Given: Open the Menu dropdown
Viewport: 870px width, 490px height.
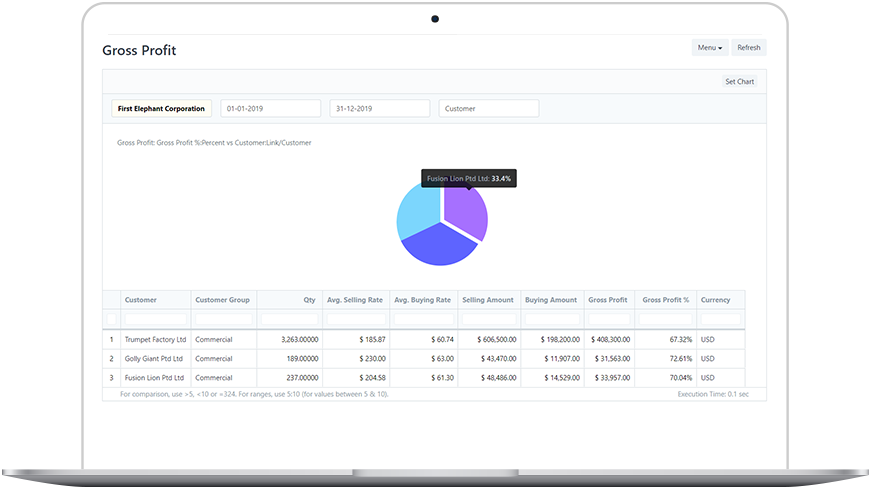Looking at the screenshot, I should (x=709, y=48).
